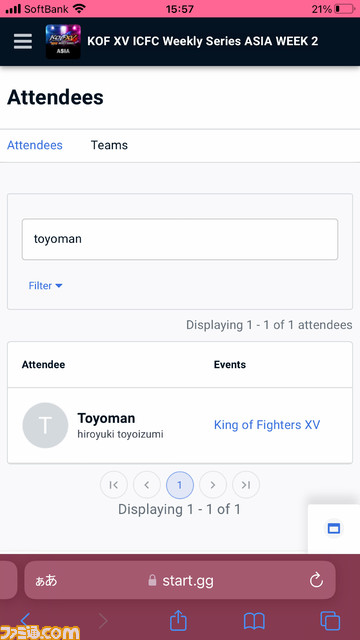This screenshot has height=640, width=360.
Task: Go to previous results page
Action: tap(147, 485)
